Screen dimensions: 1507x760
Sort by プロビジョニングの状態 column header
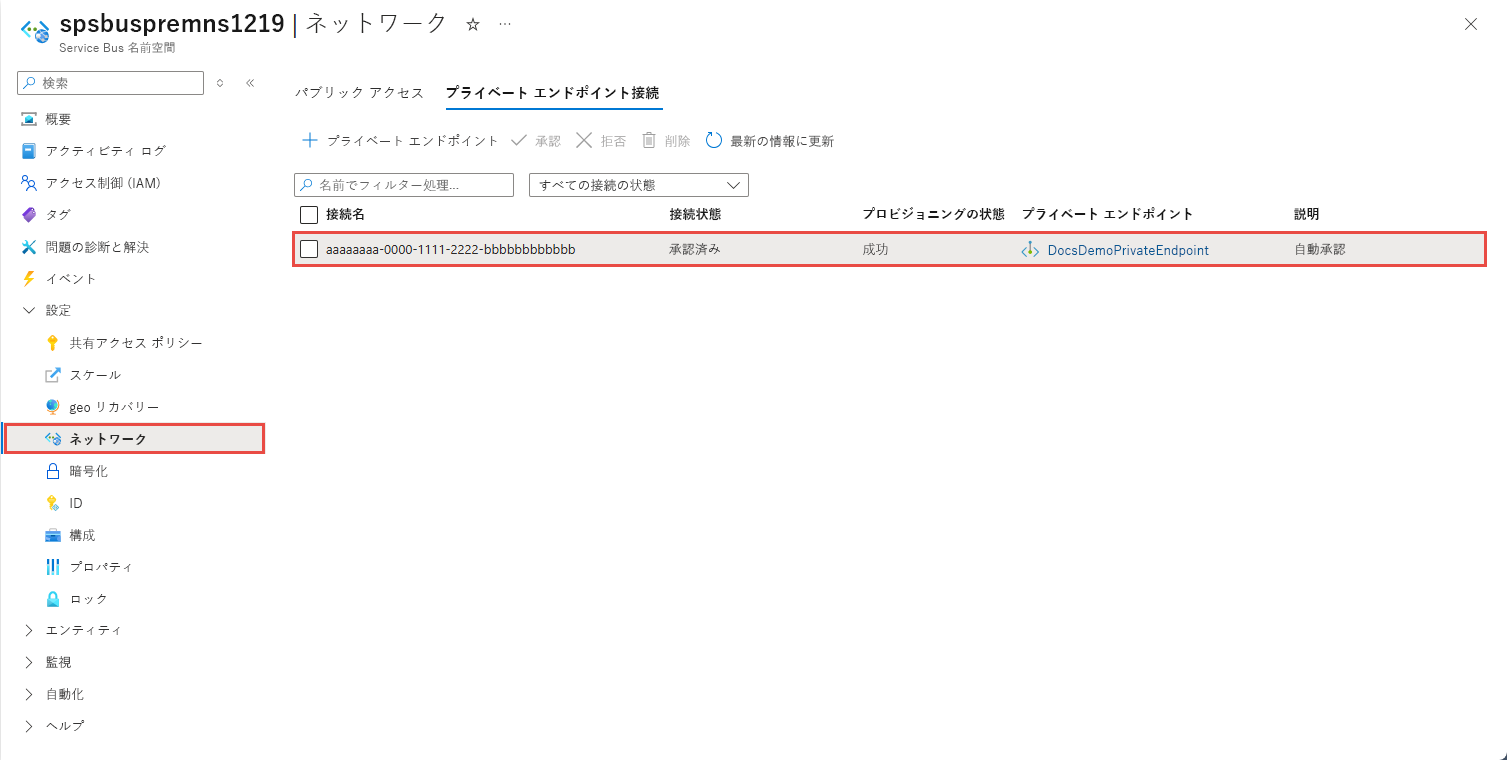tap(933, 215)
